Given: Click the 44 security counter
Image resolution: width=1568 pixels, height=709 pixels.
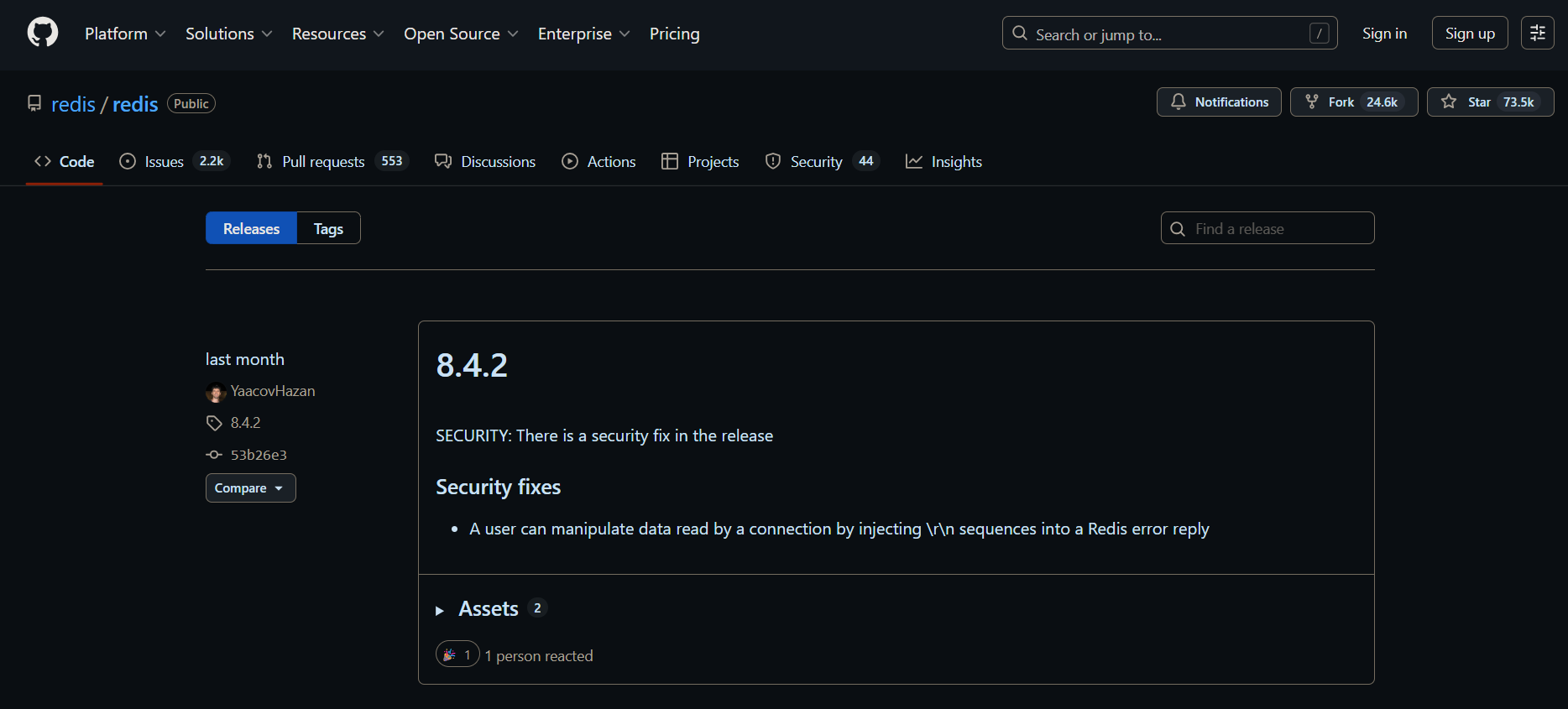Looking at the screenshot, I should [x=866, y=161].
